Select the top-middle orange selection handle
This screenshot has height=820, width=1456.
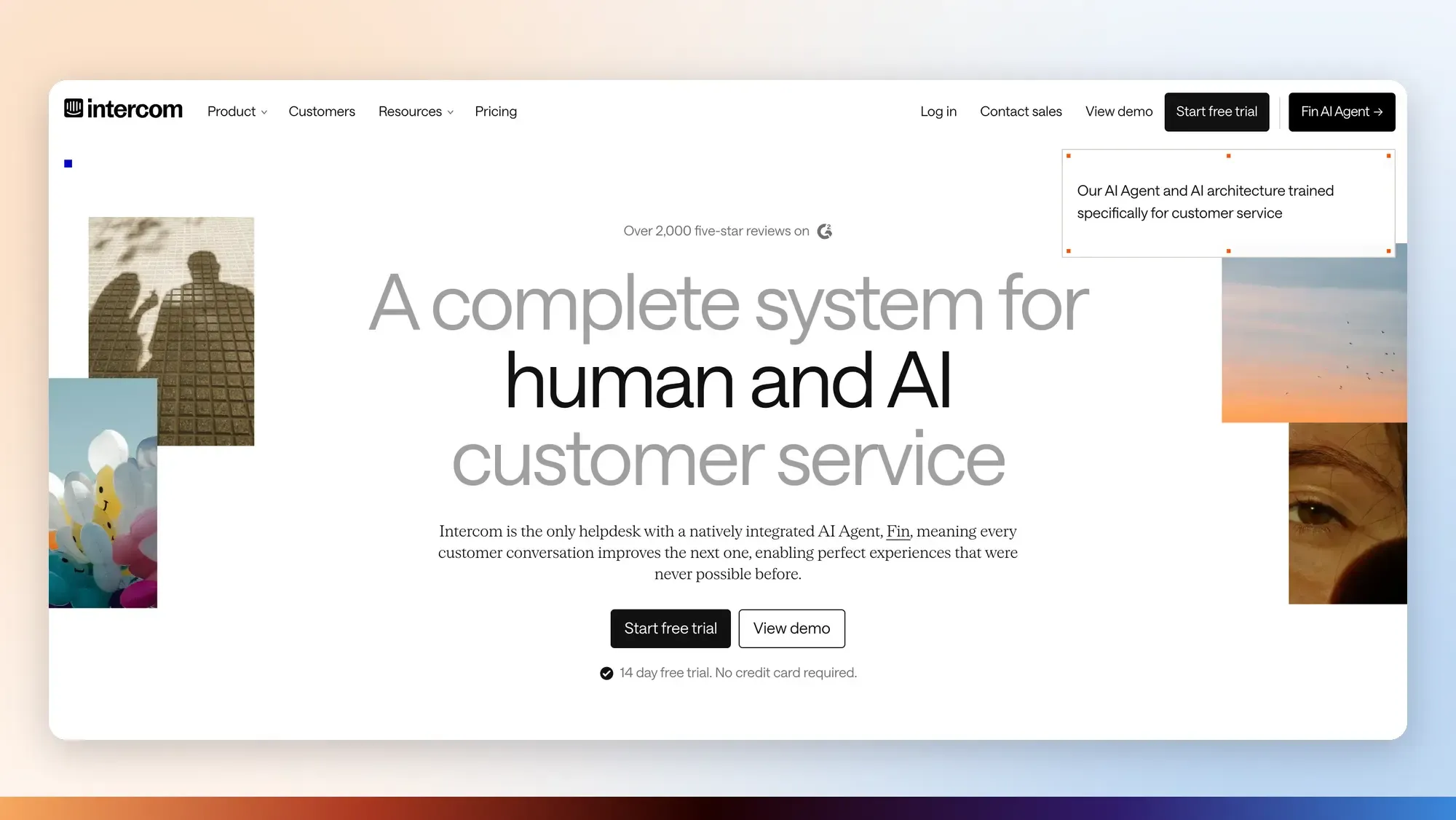pyautogui.click(x=1228, y=156)
